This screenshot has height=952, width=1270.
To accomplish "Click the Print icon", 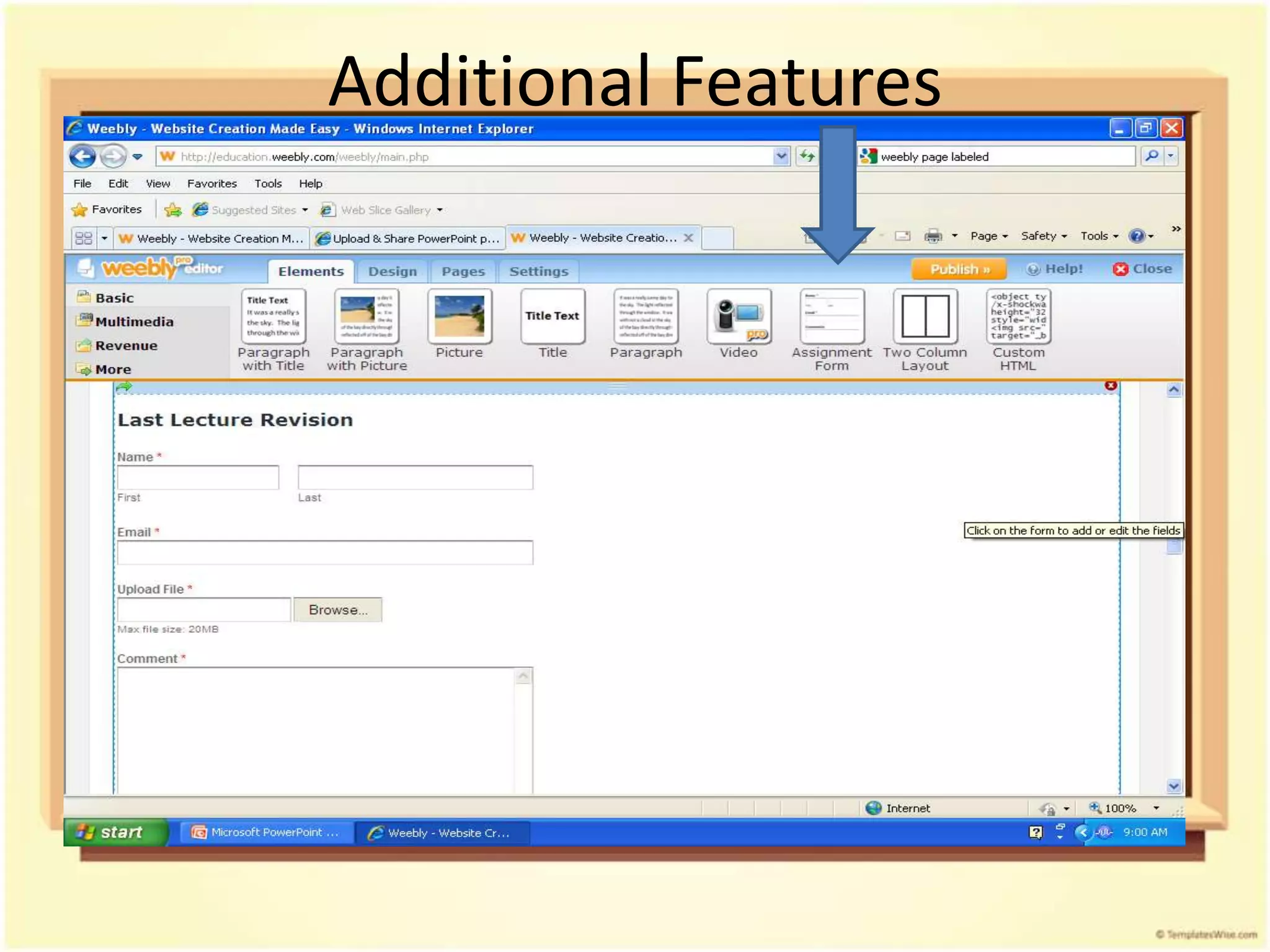I will (933, 236).
